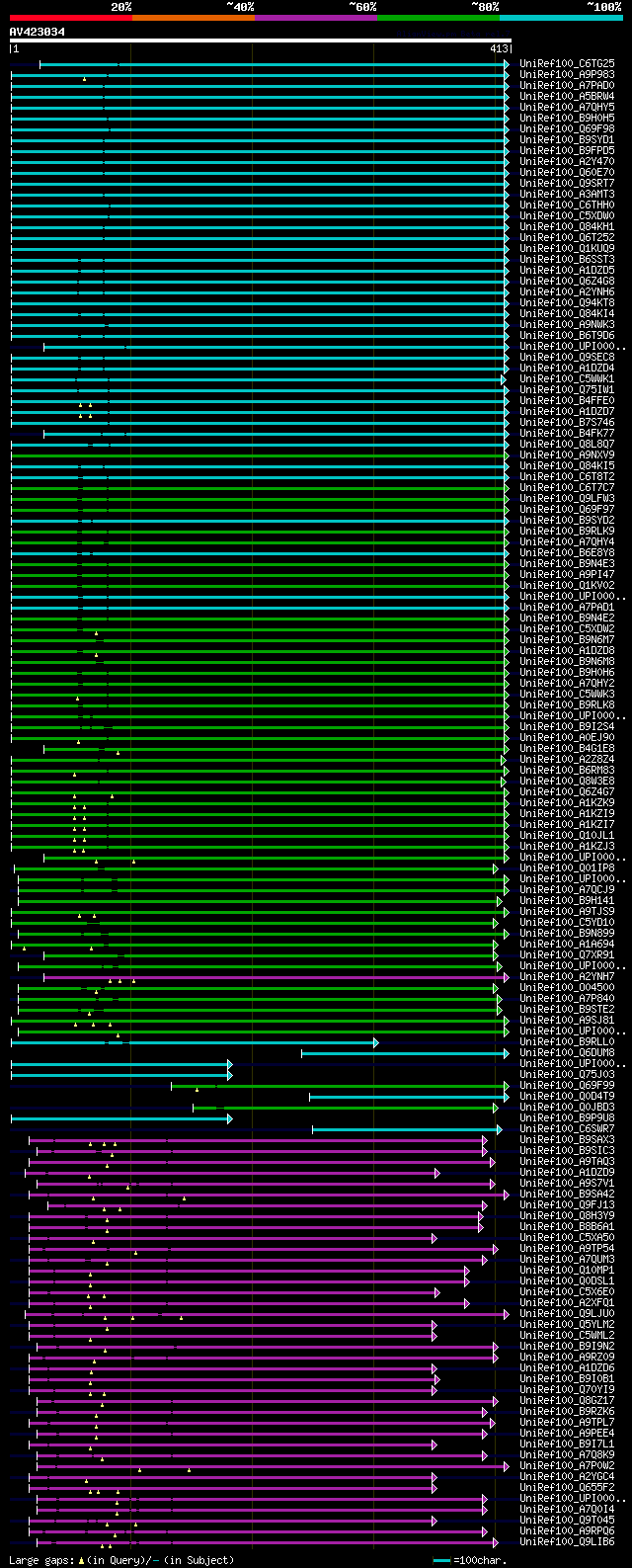Select hit UniRef100_B9I2S4
The image size is (632, 1568).
567,726
